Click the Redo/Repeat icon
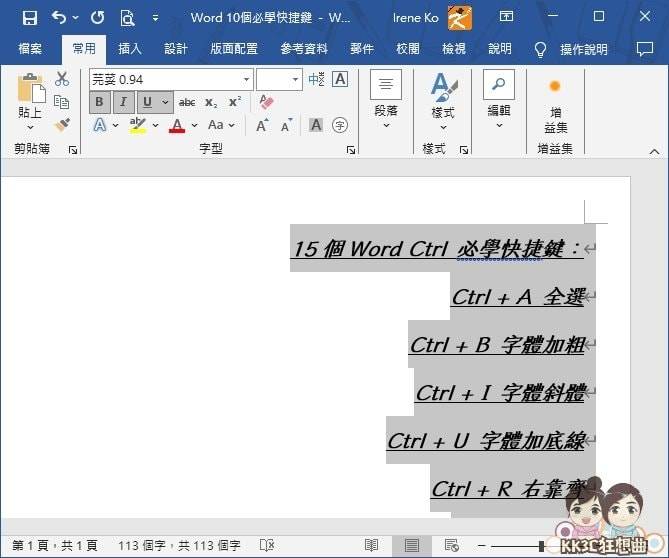Viewport: 669px width, 558px height. [x=98, y=17]
